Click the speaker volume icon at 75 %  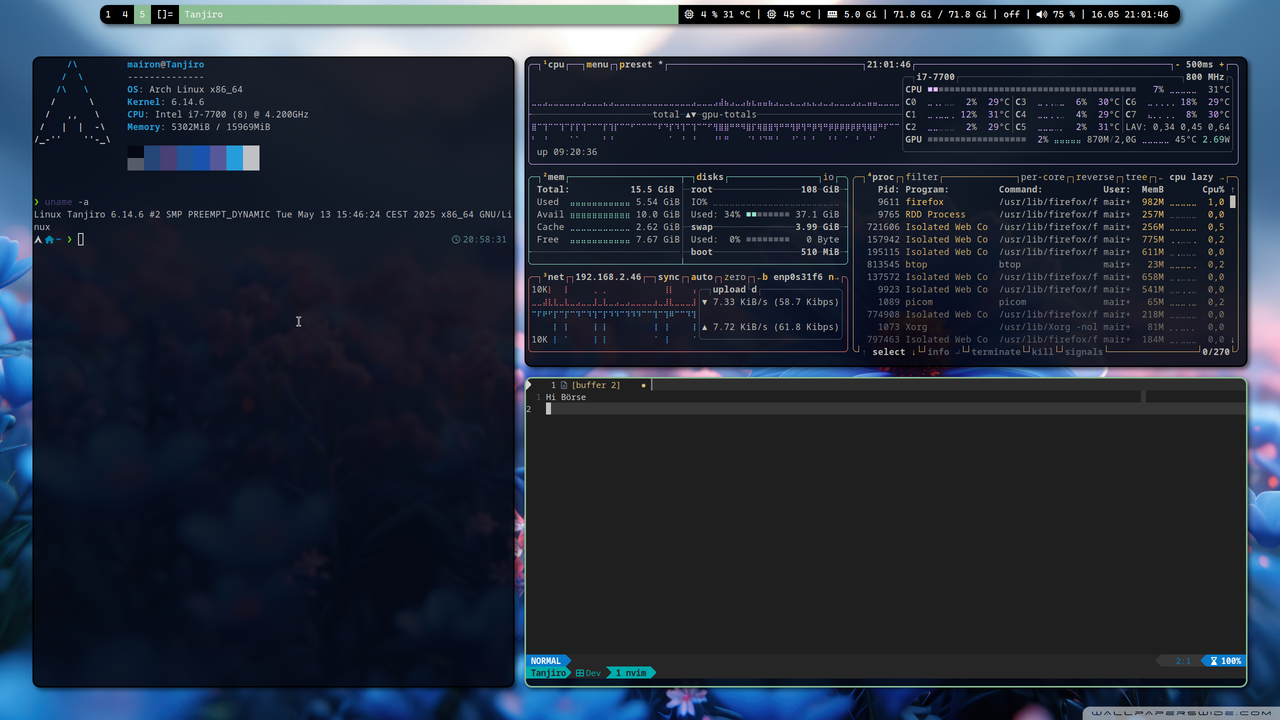point(1041,15)
